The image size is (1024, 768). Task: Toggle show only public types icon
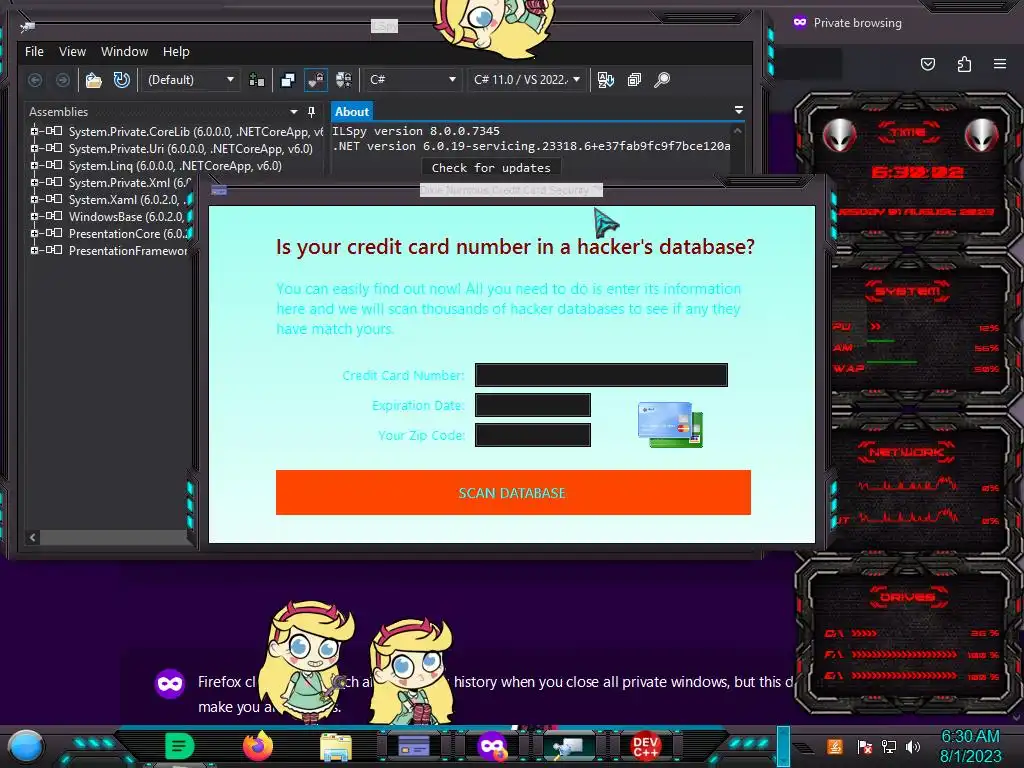(287, 80)
